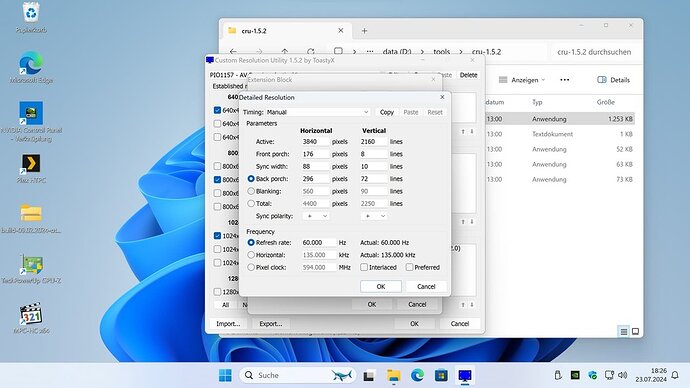Viewport: 690px width, 388px height.
Task: Select the Pixel clock radio button
Action: 251,267
